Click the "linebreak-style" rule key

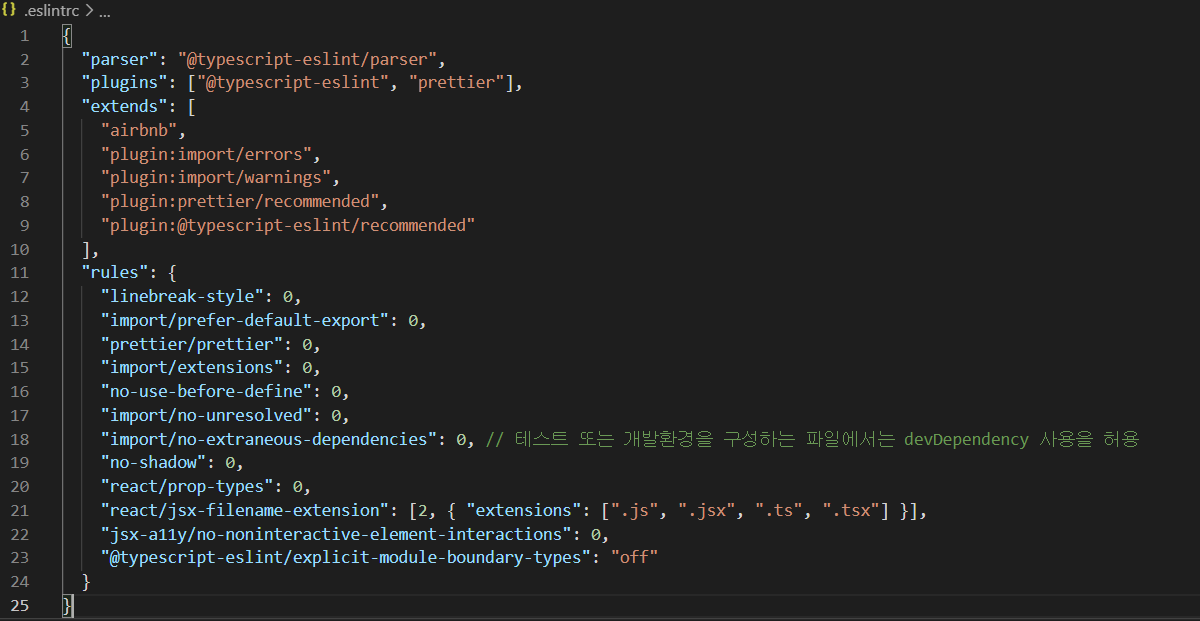tap(183, 297)
